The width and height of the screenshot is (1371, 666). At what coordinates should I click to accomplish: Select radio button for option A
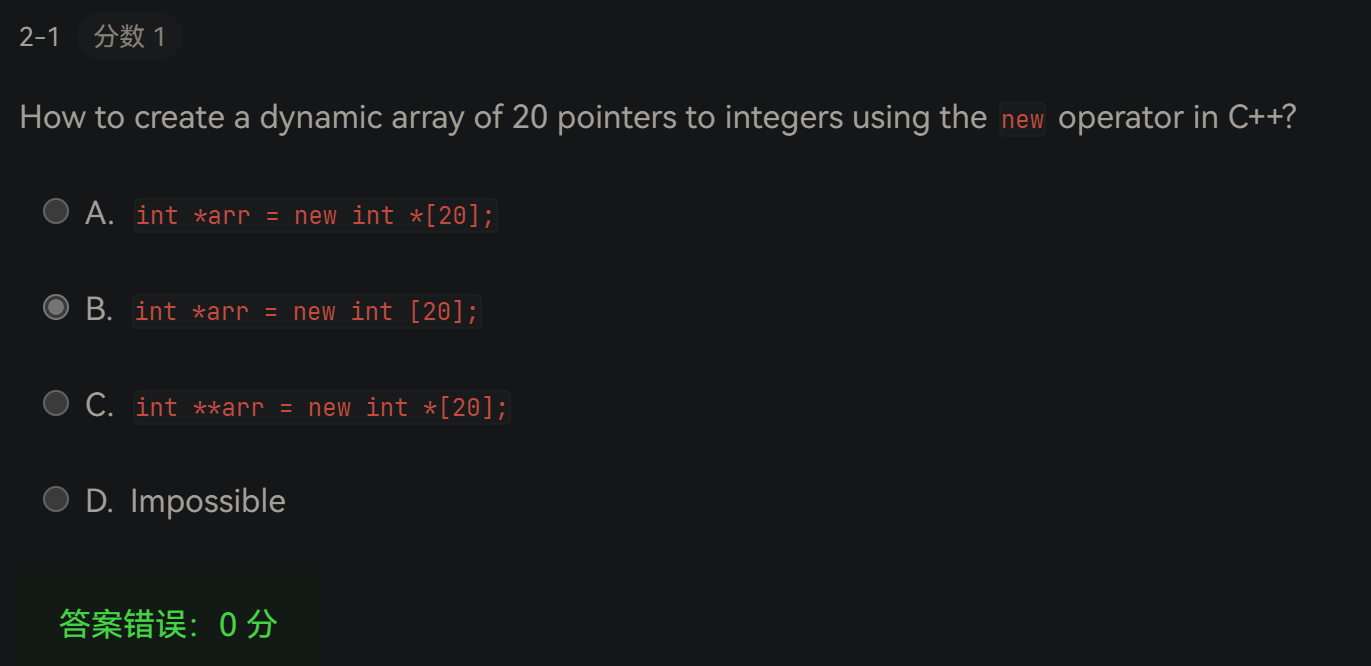(x=56, y=211)
